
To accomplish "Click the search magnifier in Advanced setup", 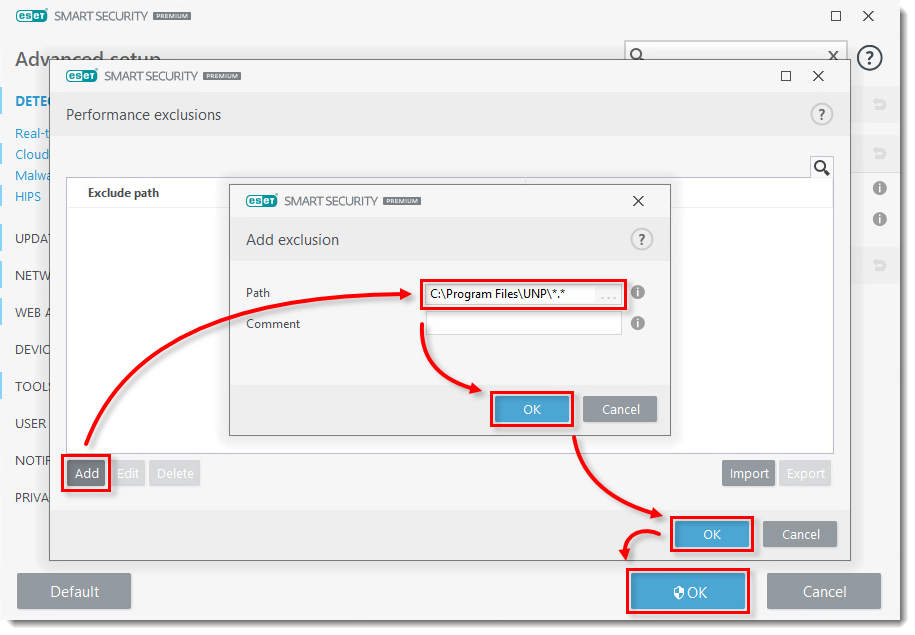I will coord(637,54).
